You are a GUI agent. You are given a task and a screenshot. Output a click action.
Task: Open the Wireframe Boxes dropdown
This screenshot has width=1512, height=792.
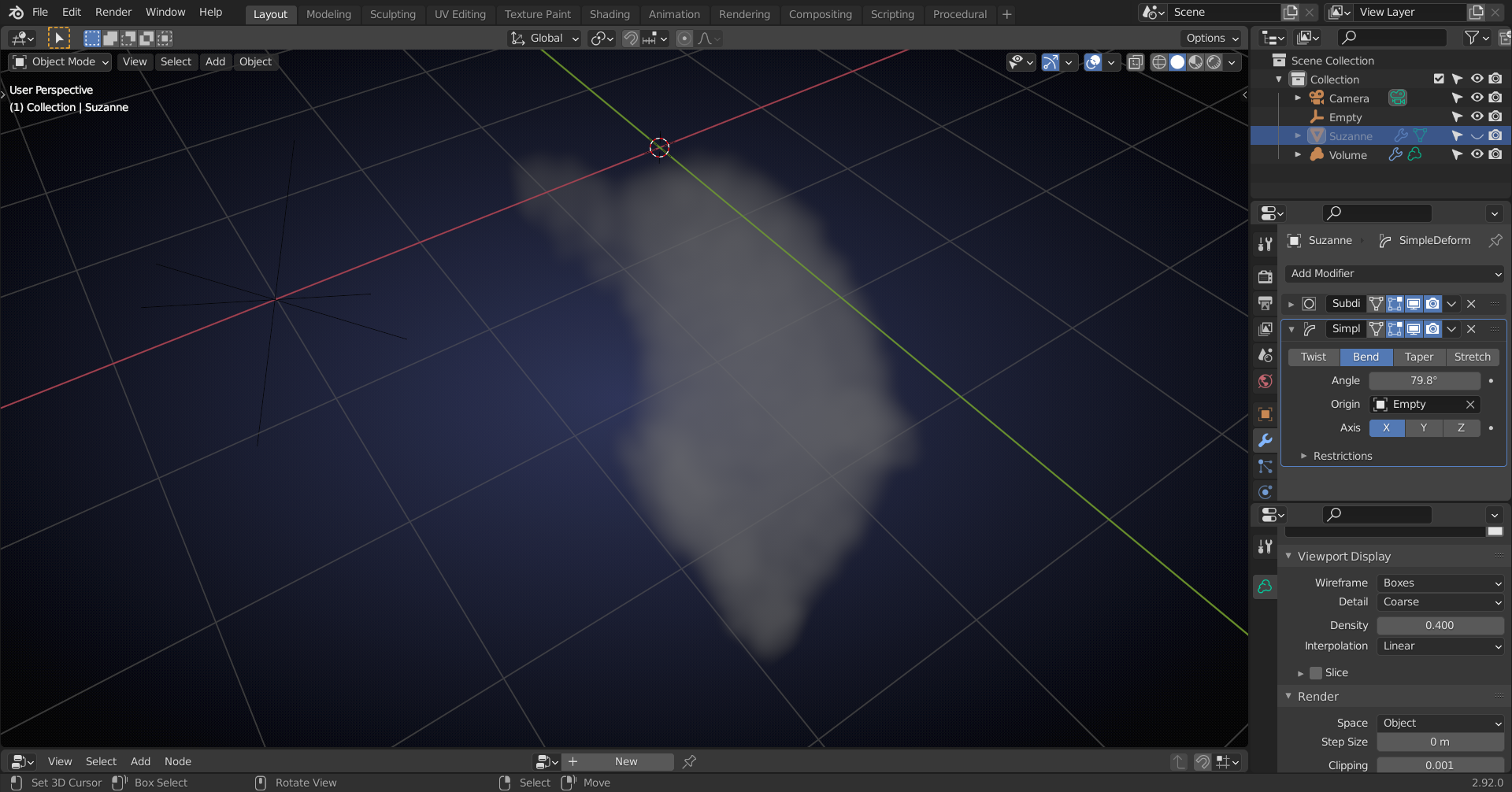[x=1440, y=583]
